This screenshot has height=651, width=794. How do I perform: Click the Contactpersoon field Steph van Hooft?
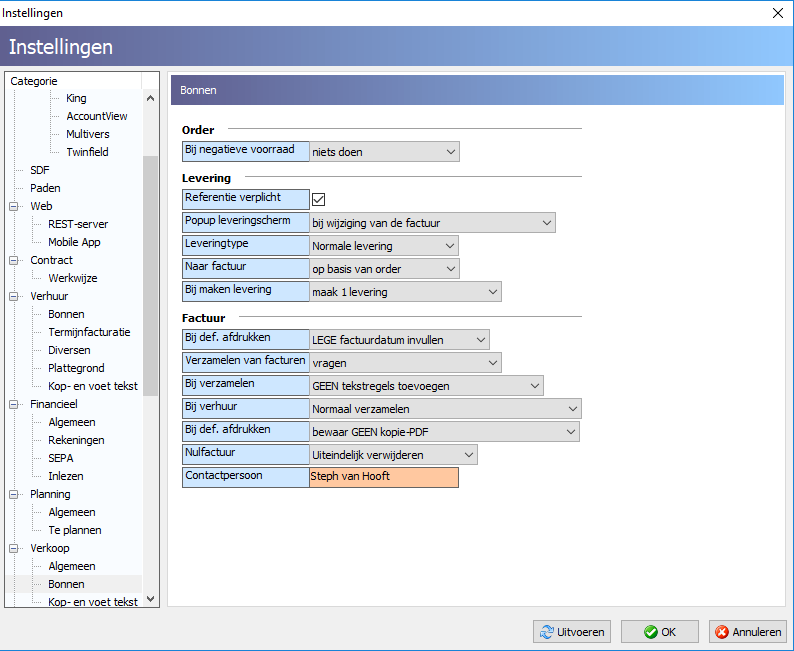pos(384,477)
